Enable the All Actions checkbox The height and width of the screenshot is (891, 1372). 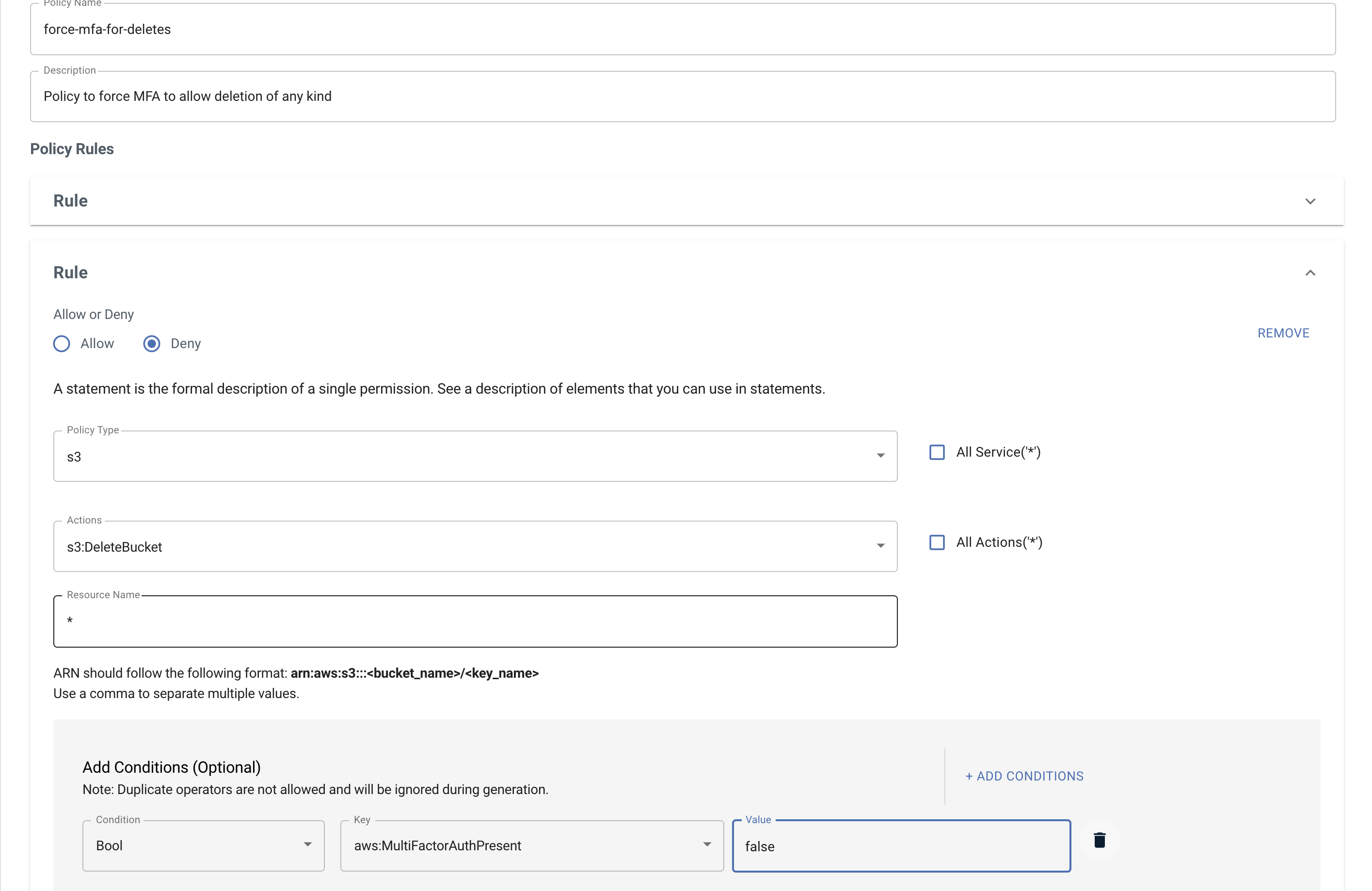937,542
